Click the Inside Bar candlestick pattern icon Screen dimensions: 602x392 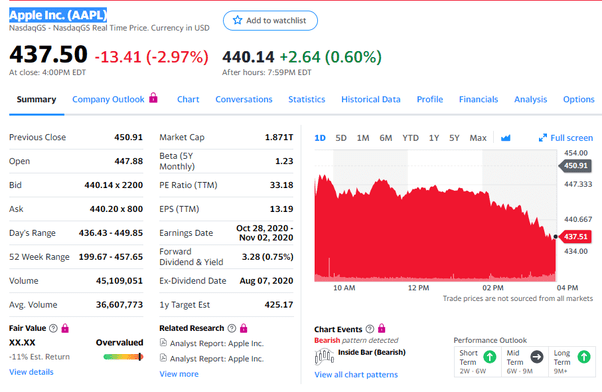(x=324, y=356)
